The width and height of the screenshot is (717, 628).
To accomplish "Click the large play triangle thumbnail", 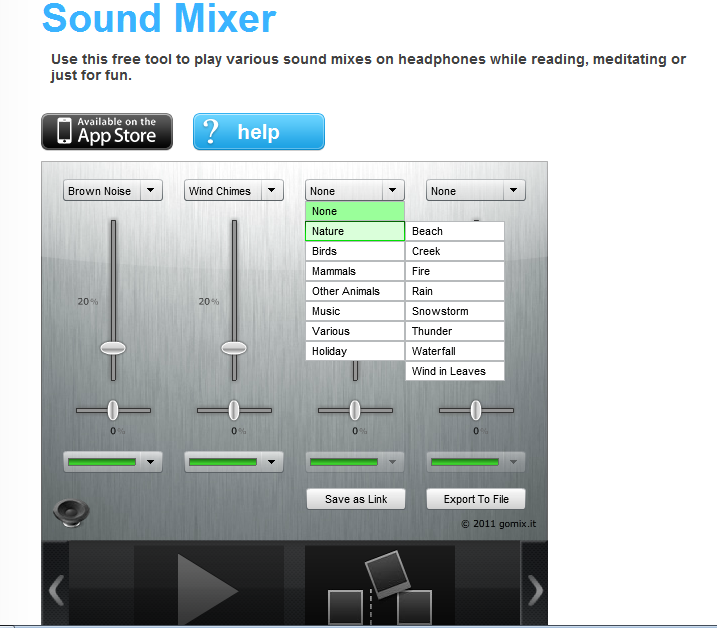I will pos(209,585).
